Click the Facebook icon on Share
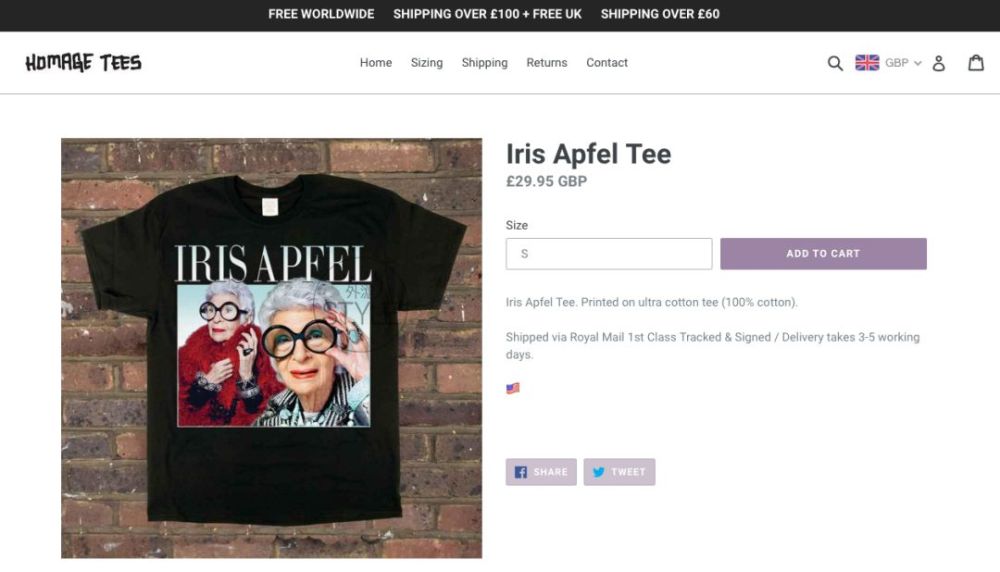1000x572 pixels. pos(521,472)
